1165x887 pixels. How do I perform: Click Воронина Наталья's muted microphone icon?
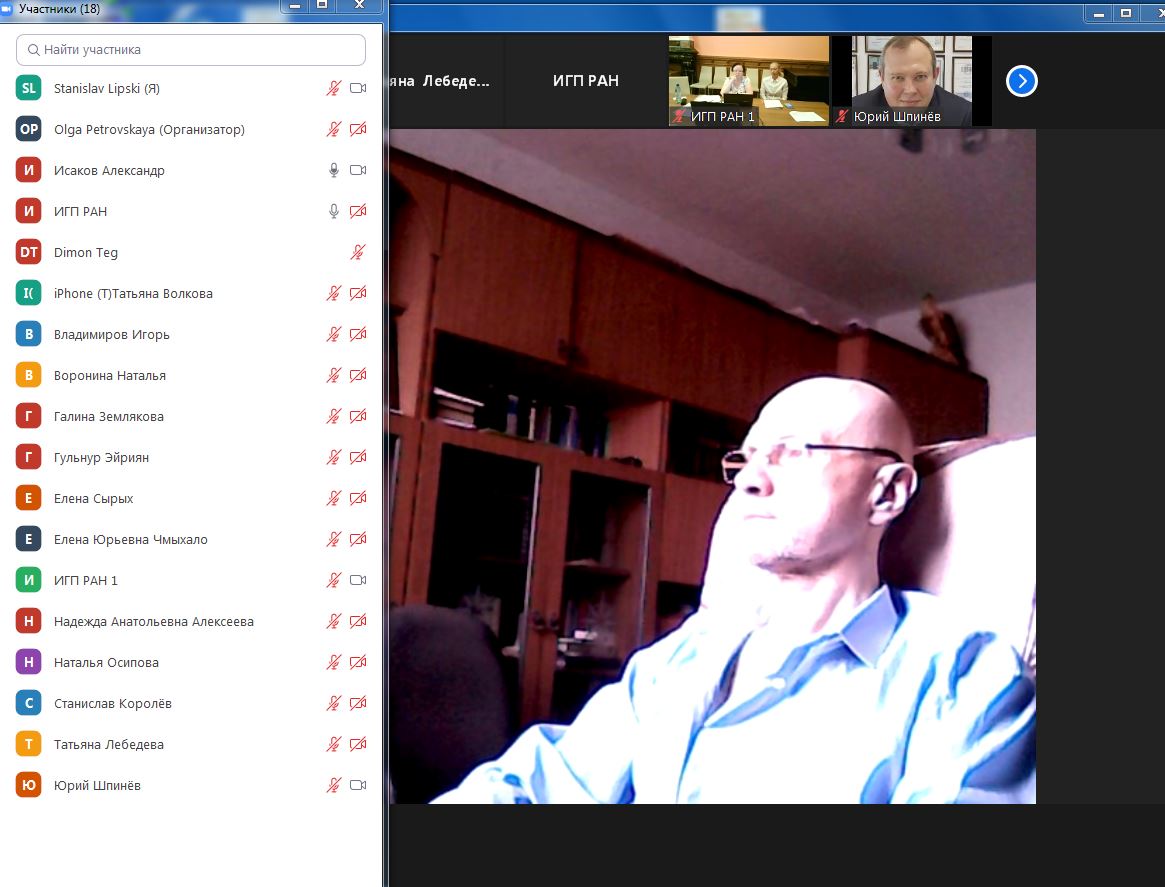[x=334, y=375]
